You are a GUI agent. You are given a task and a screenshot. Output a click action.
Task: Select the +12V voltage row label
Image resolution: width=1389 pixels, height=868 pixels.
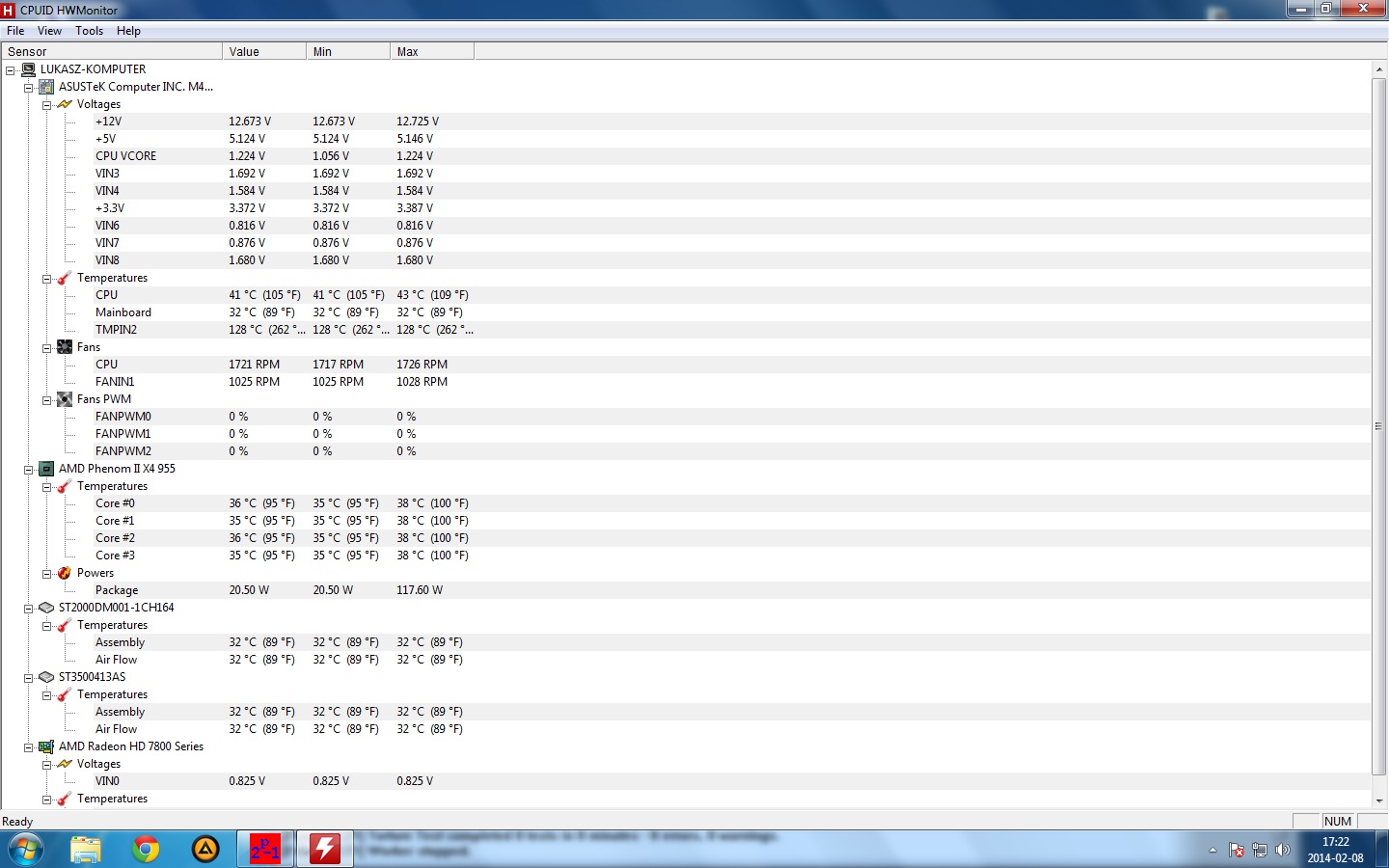(109, 122)
